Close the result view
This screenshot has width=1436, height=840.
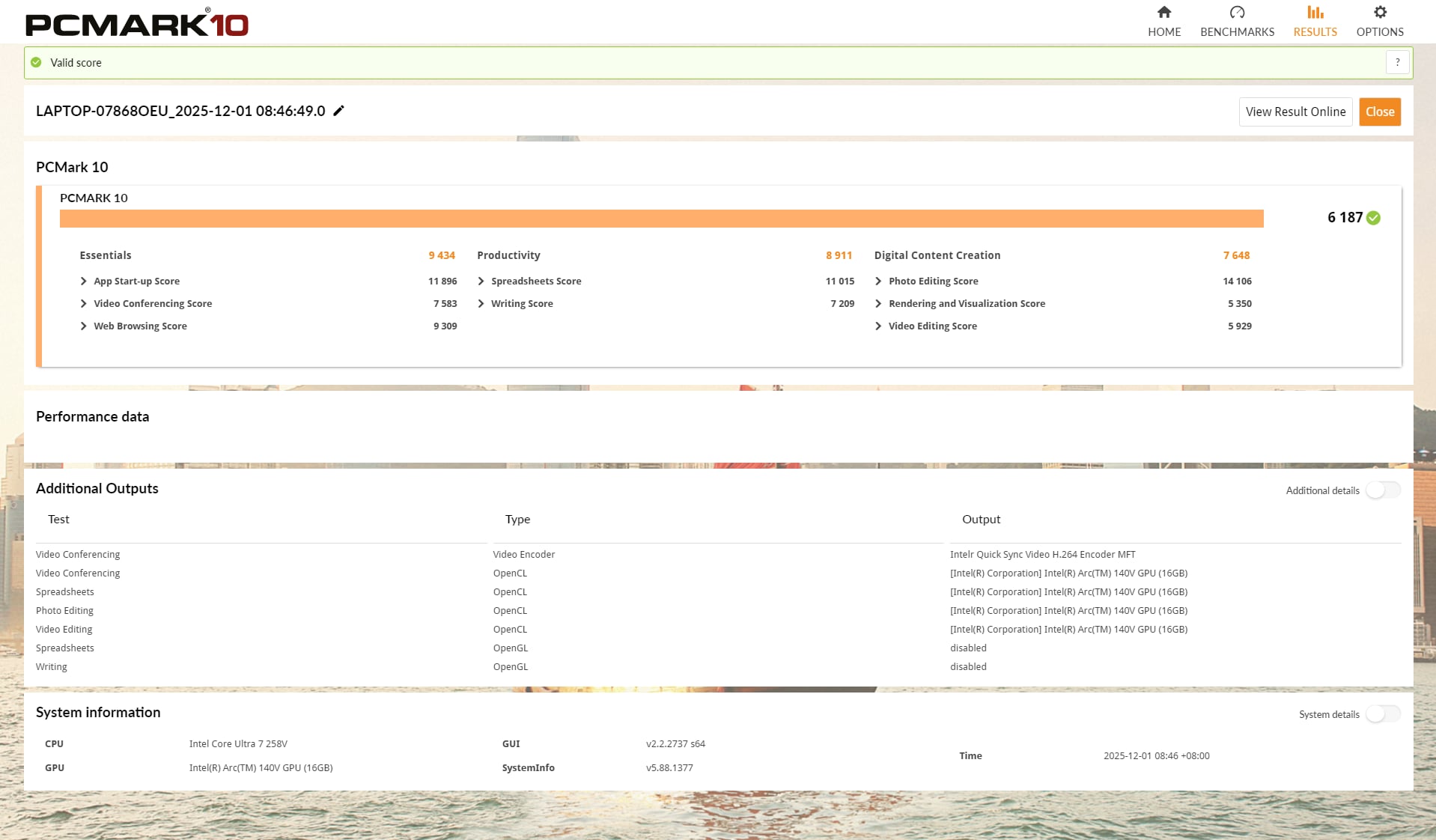point(1380,112)
